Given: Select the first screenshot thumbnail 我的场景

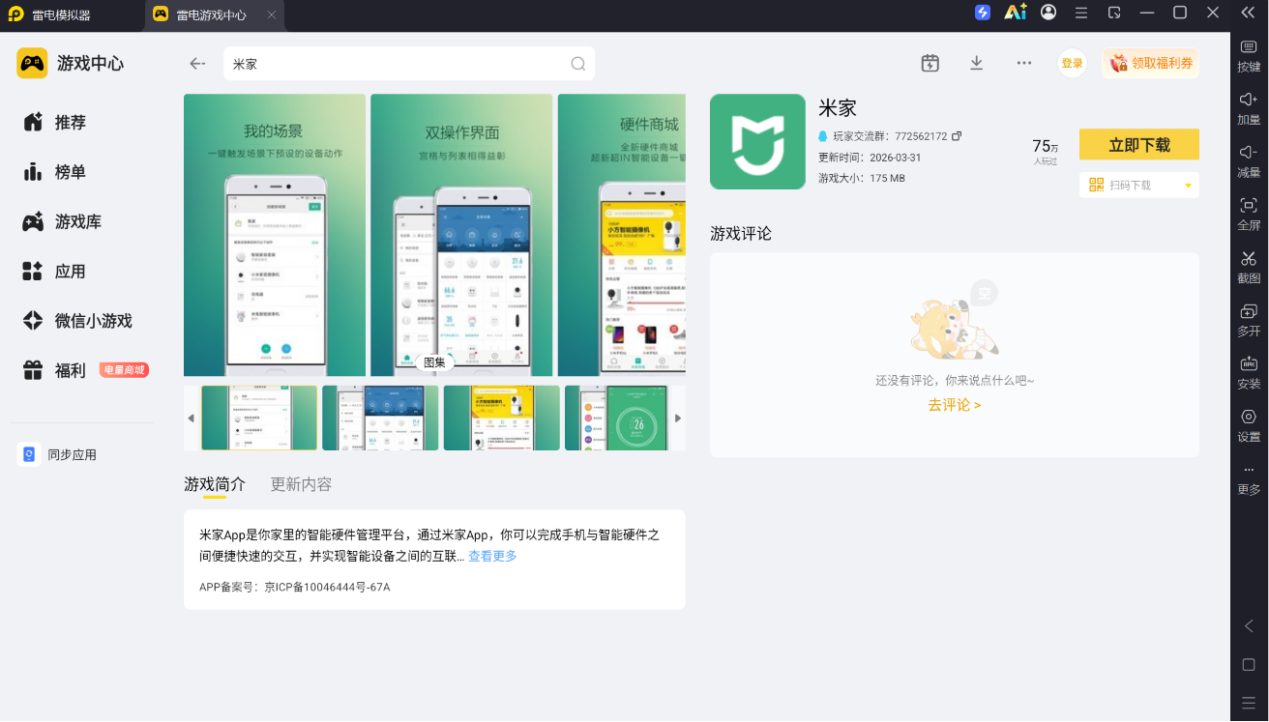Looking at the screenshot, I should point(259,418).
